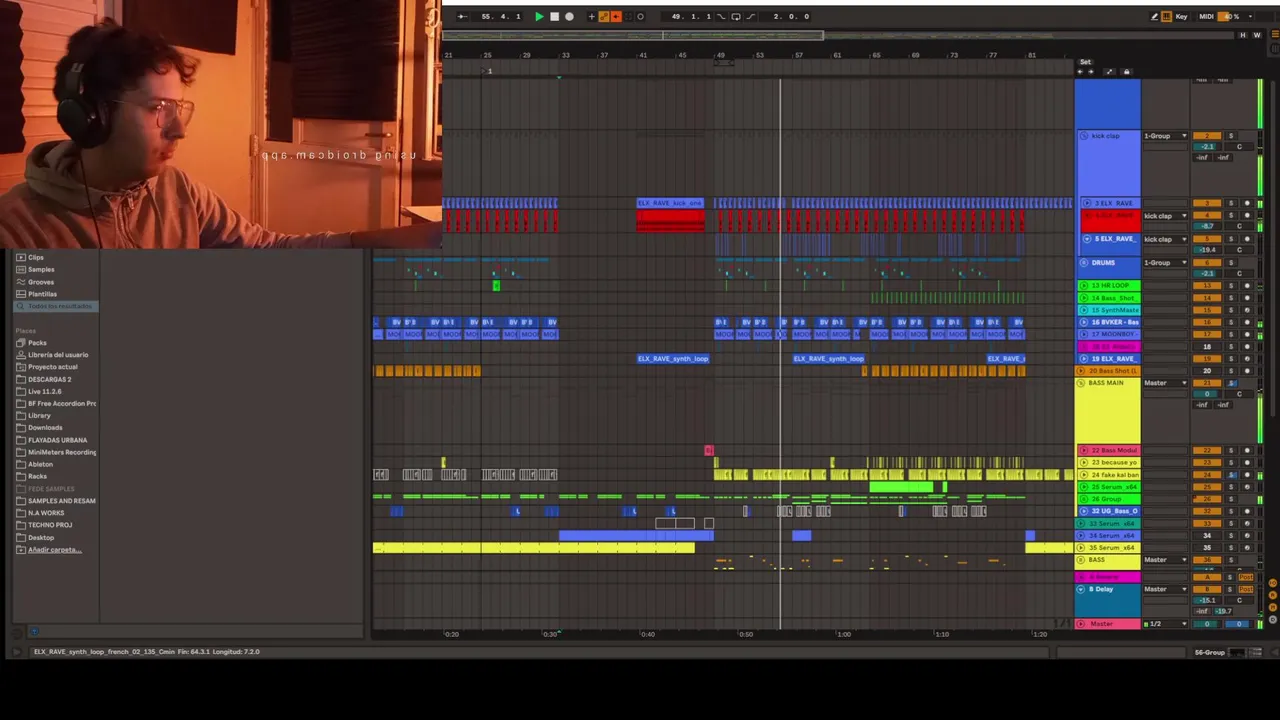Fold the BASS MAIN group track

1081,383
